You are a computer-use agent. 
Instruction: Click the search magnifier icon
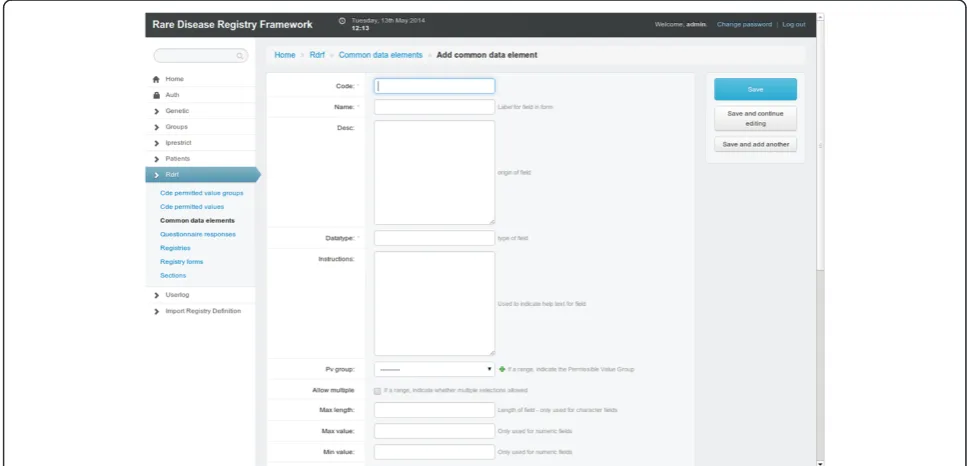pos(239,56)
